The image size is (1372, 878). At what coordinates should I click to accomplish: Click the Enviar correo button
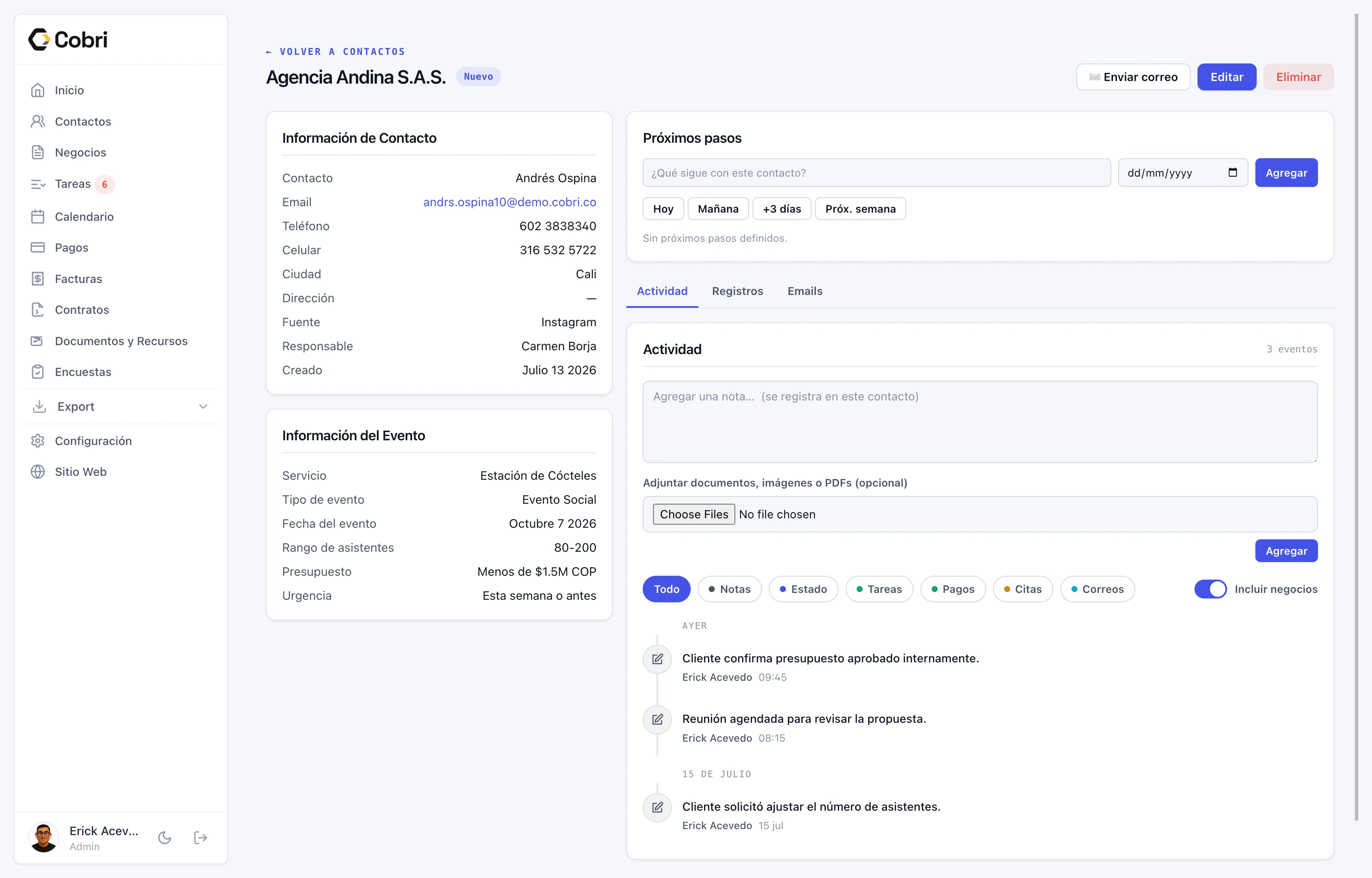pos(1133,77)
